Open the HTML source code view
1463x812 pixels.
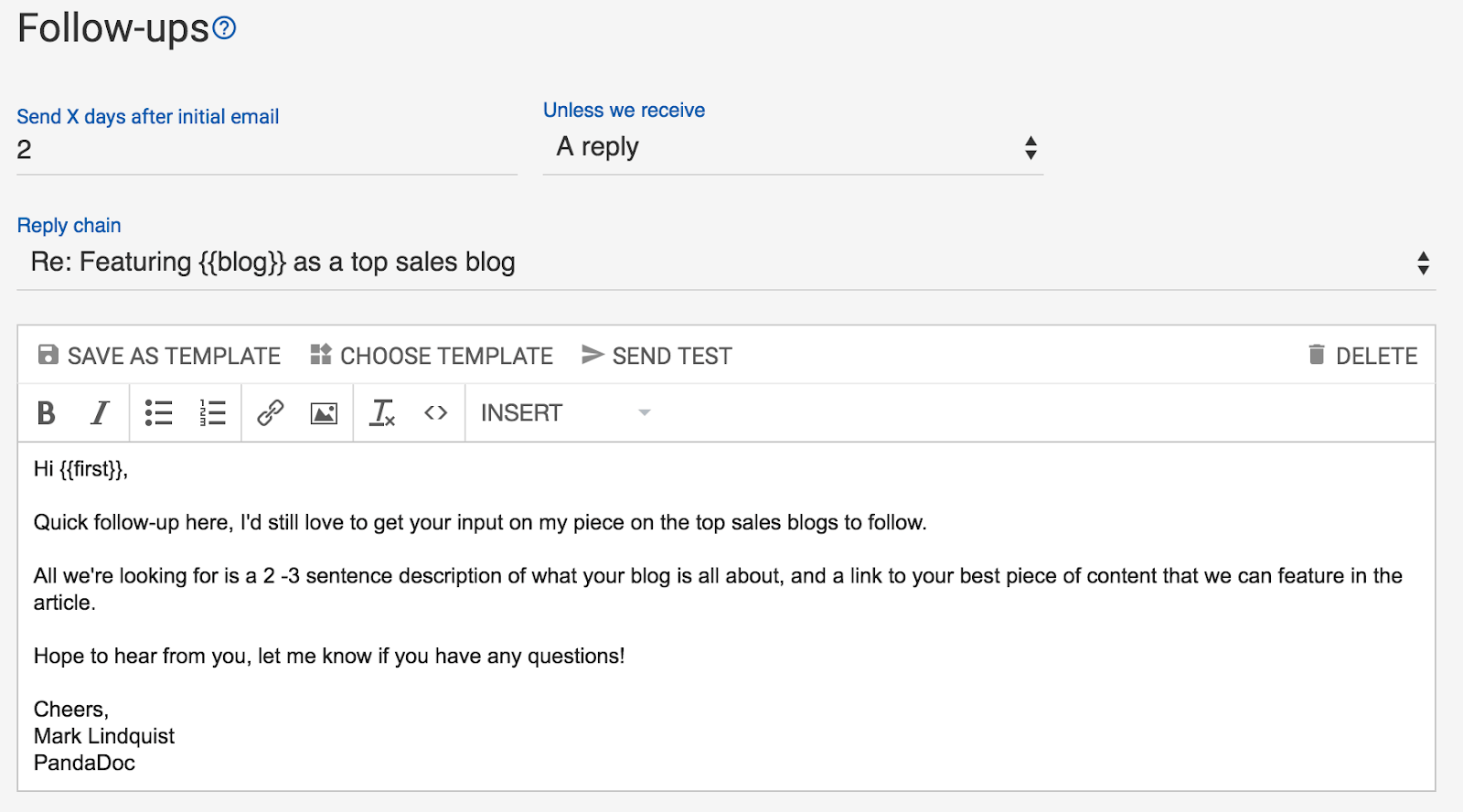pyautogui.click(x=436, y=413)
